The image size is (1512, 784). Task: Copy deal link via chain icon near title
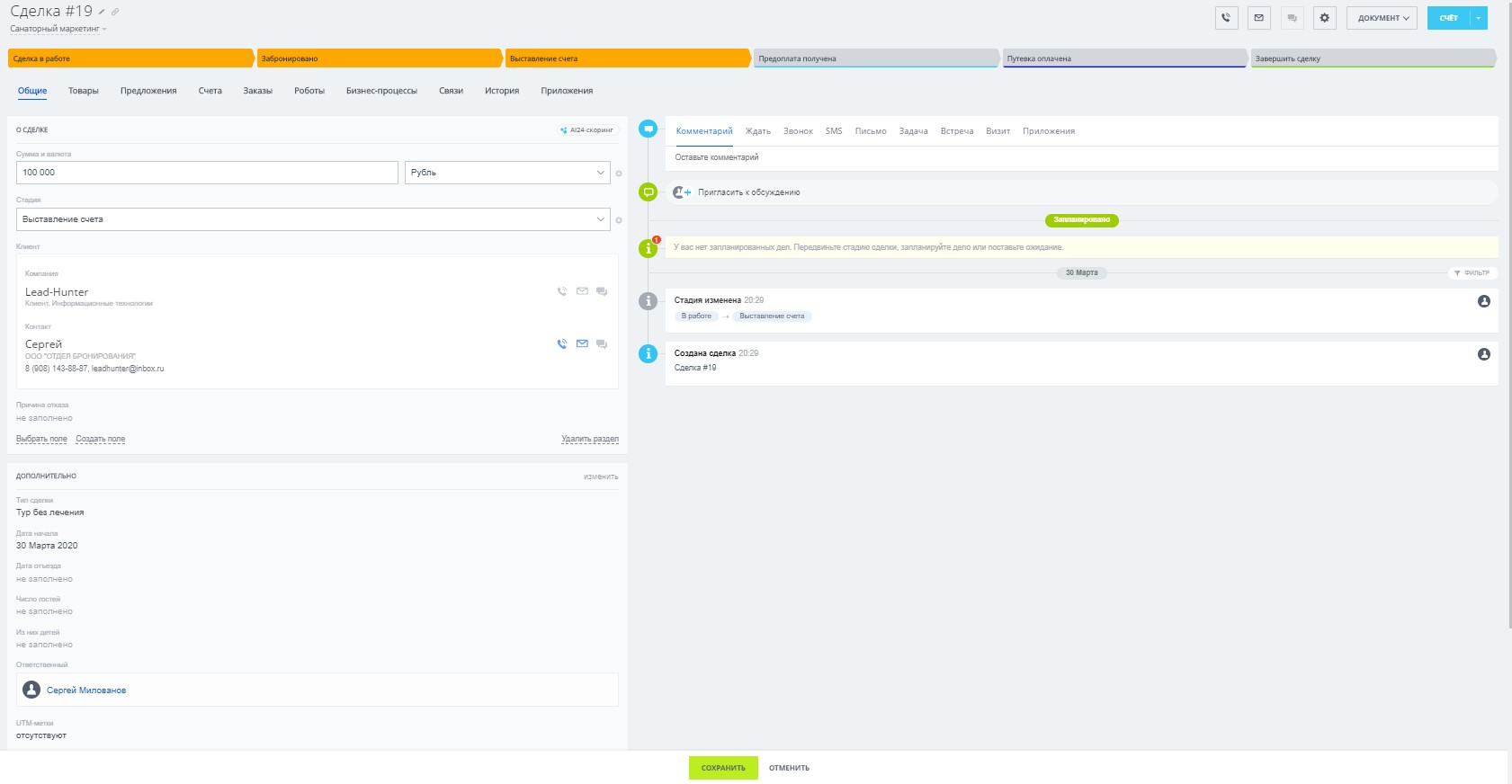click(115, 12)
